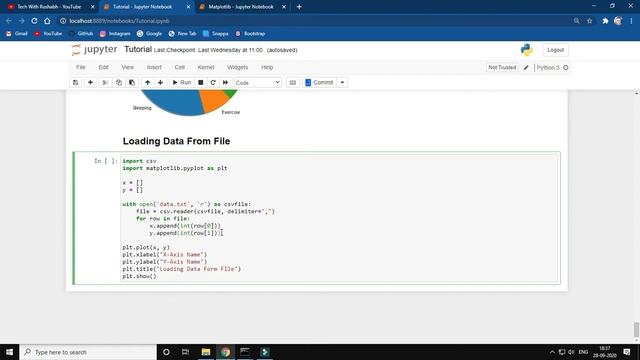Viewport: 640px width, 360px height.
Task: Insert a cell below with plus icon
Action: tap(90, 82)
